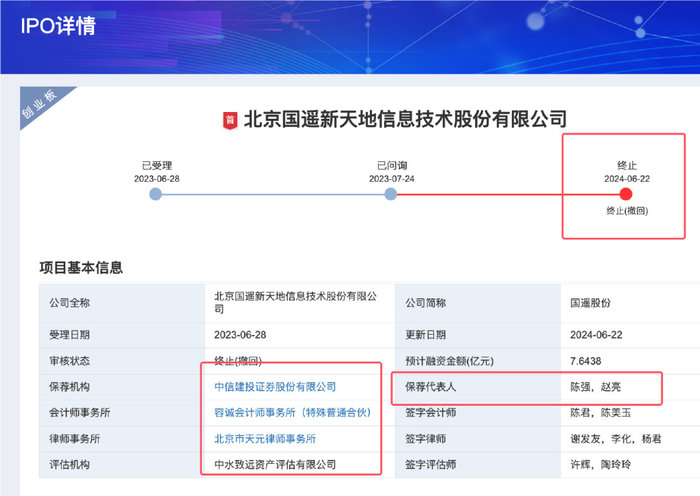
Task: Click the 公司全称 label cell
Action: click(122, 303)
